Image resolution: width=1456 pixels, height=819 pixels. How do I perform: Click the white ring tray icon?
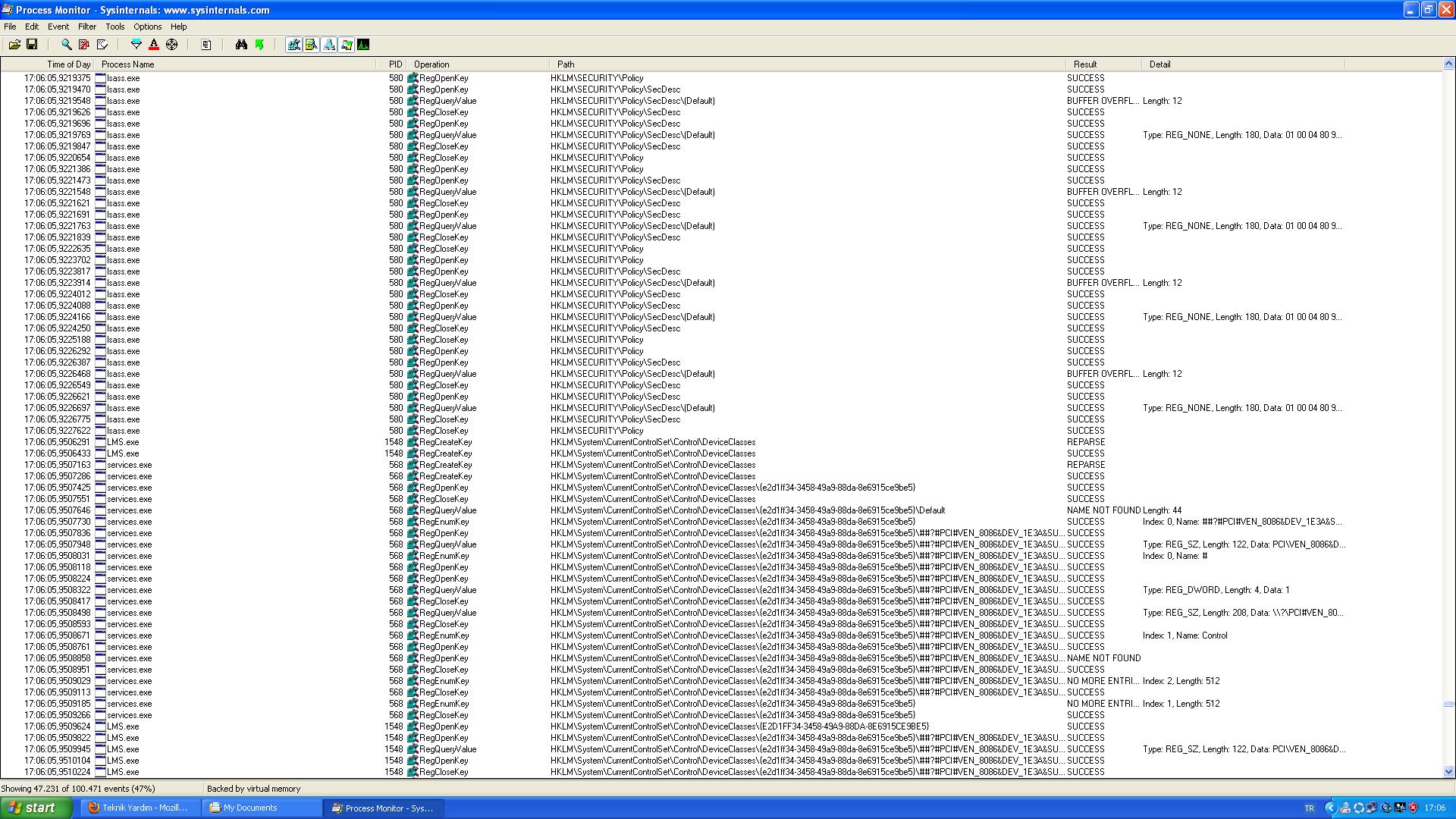(1359, 808)
